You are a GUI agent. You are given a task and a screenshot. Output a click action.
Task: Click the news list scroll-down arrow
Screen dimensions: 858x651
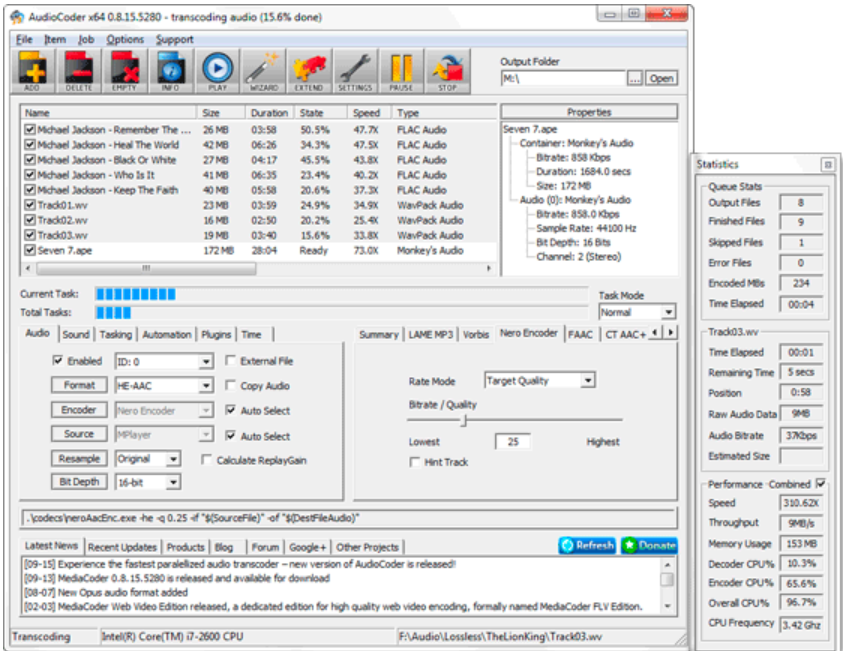668,606
